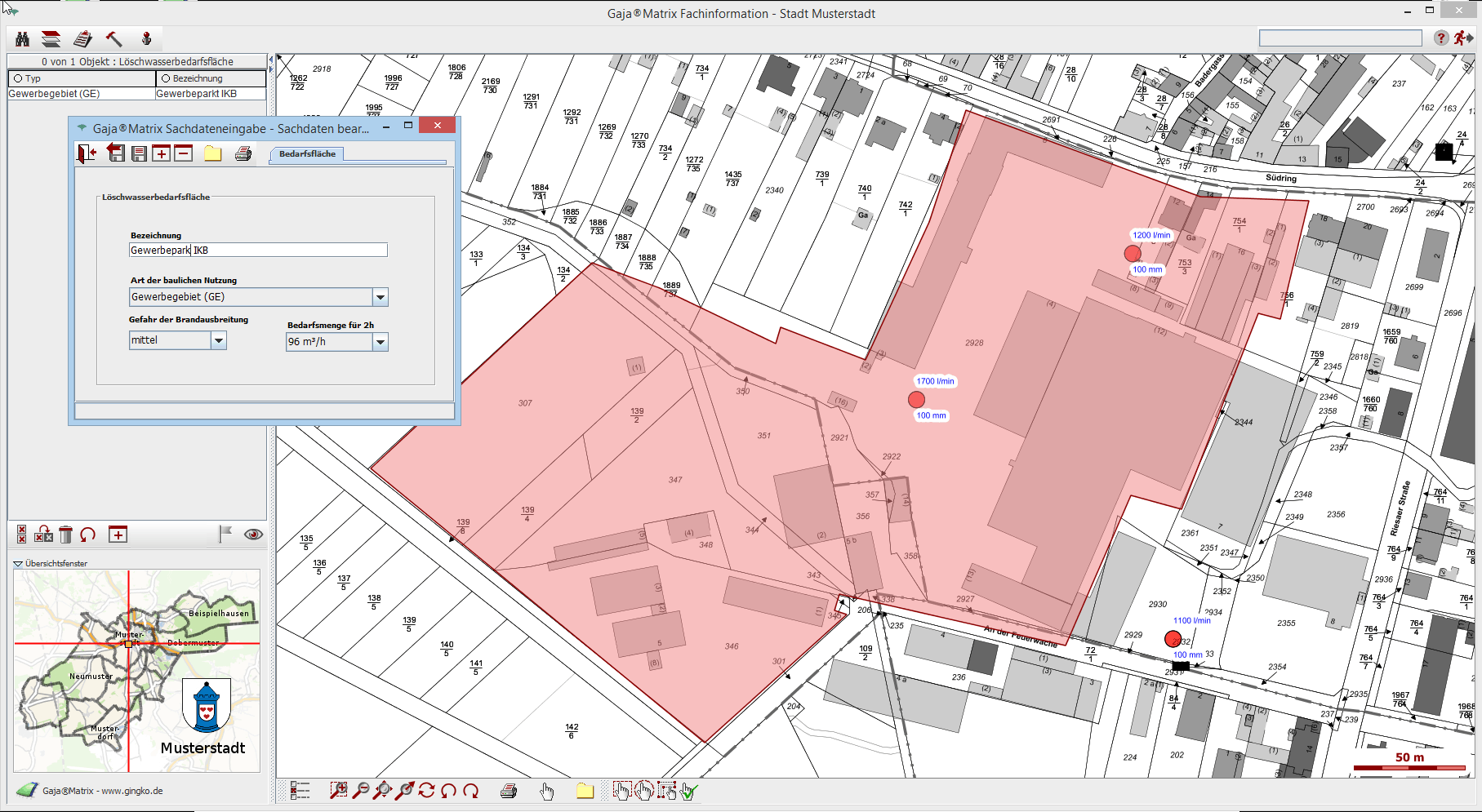Image resolution: width=1482 pixels, height=812 pixels.
Task: Save record with the red-arrow disk icon
Action: click(x=116, y=153)
